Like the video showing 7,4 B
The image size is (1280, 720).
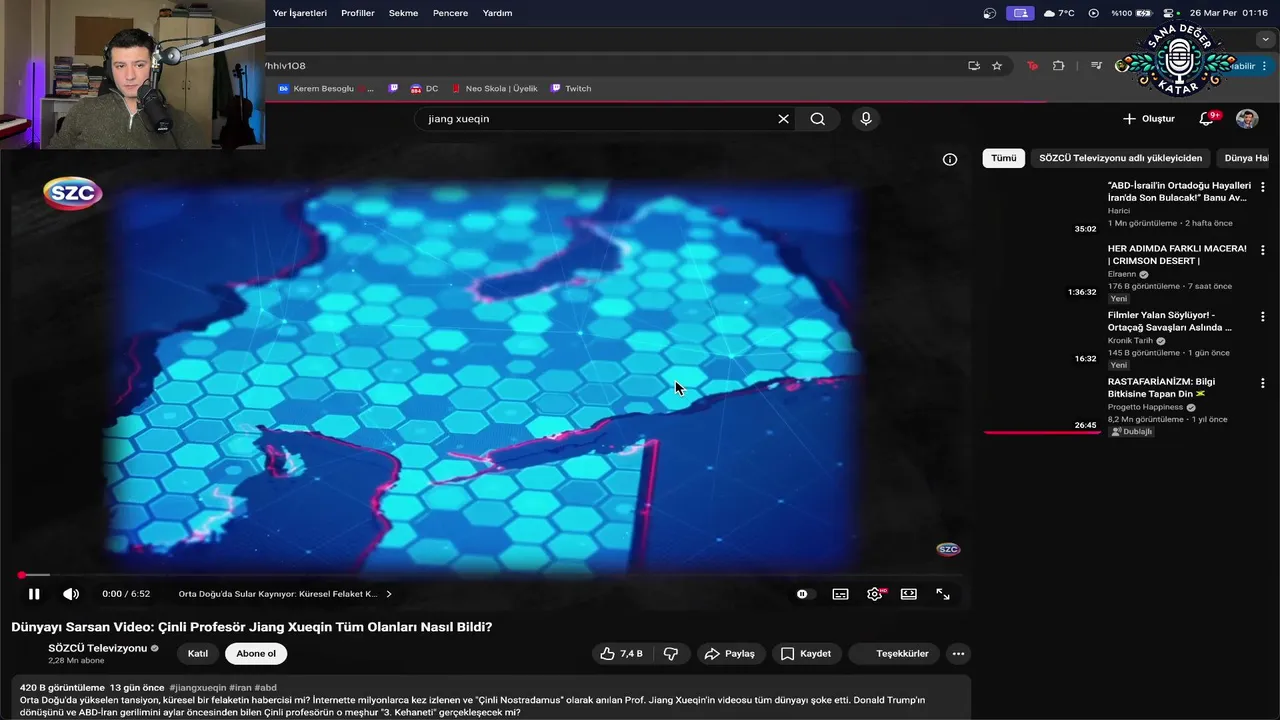621,654
